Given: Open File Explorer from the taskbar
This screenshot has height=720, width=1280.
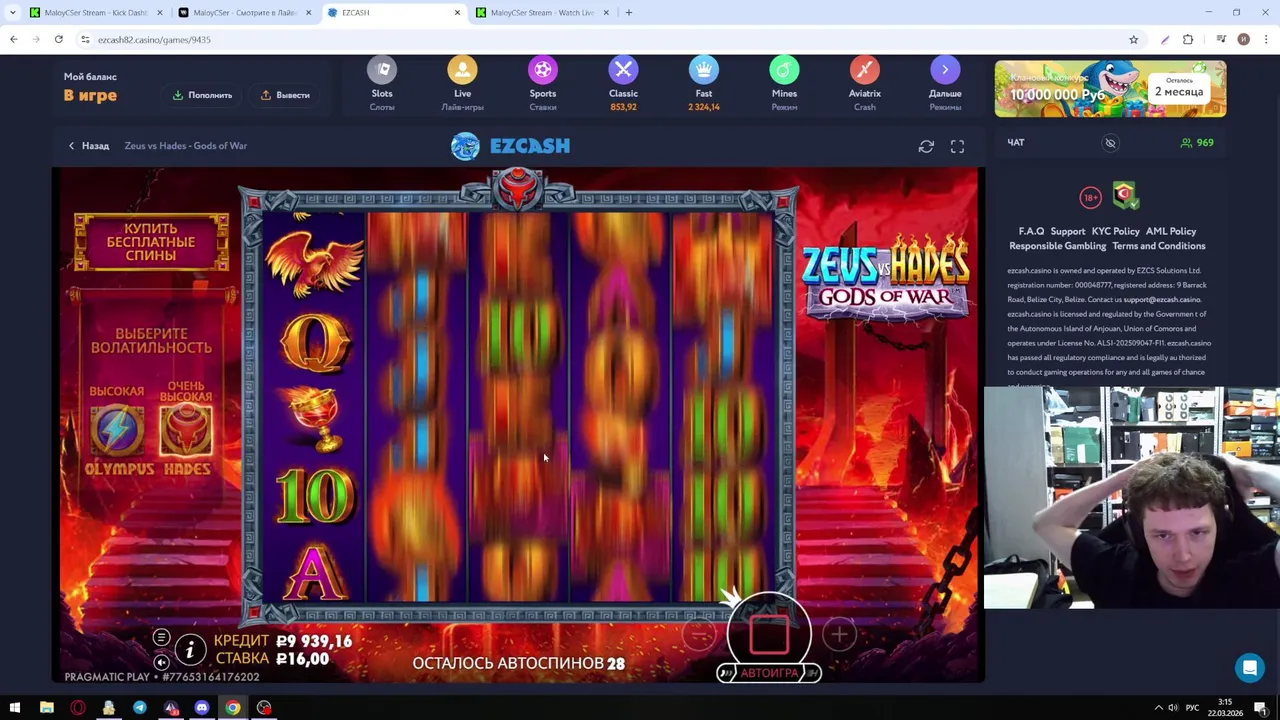Looking at the screenshot, I should pyautogui.click(x=46, y=708).
